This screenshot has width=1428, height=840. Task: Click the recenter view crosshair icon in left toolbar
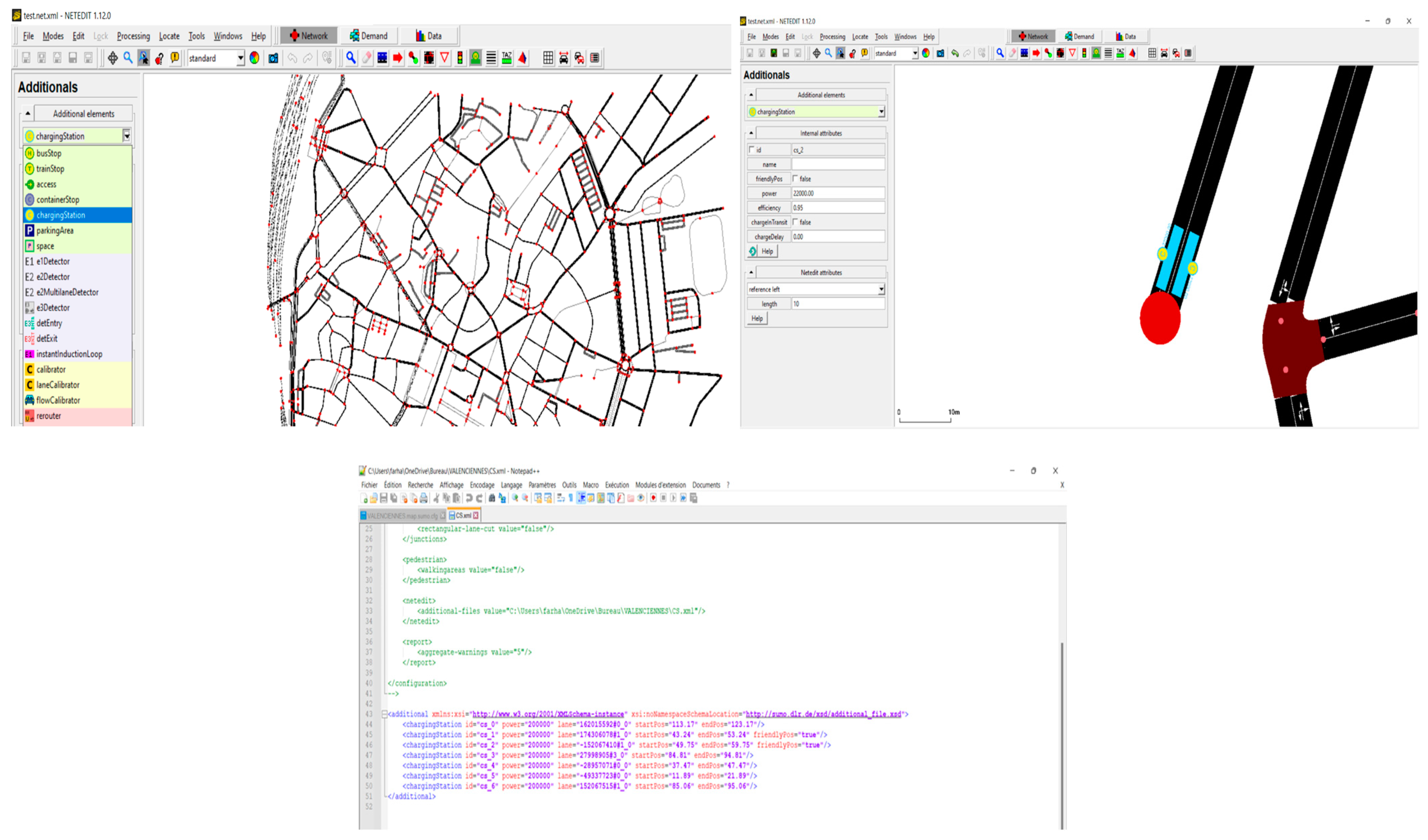(x=113, y=58)
